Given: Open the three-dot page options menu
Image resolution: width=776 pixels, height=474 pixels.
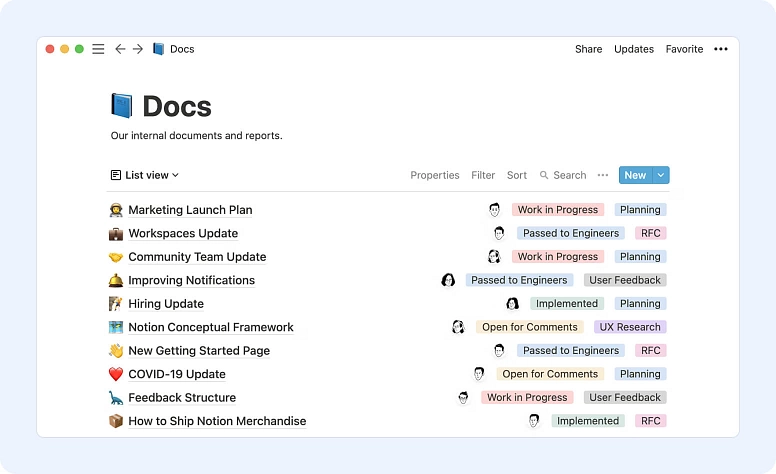Looking at the screenshot, I should 721,49.
